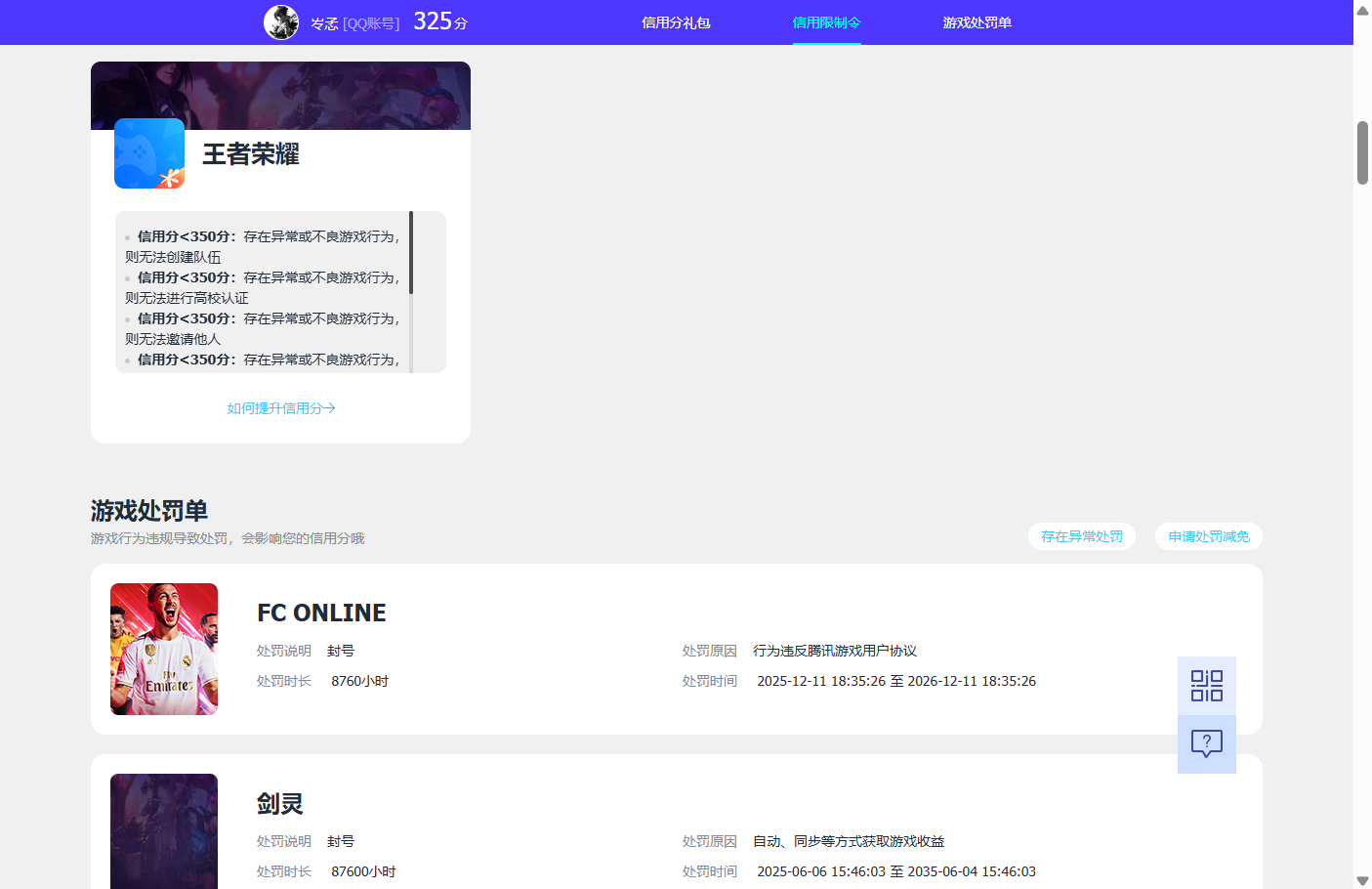1372x889 pixels.
Task: Click the scrollbar down arrow icon
Action: [x=1361, y=879]
